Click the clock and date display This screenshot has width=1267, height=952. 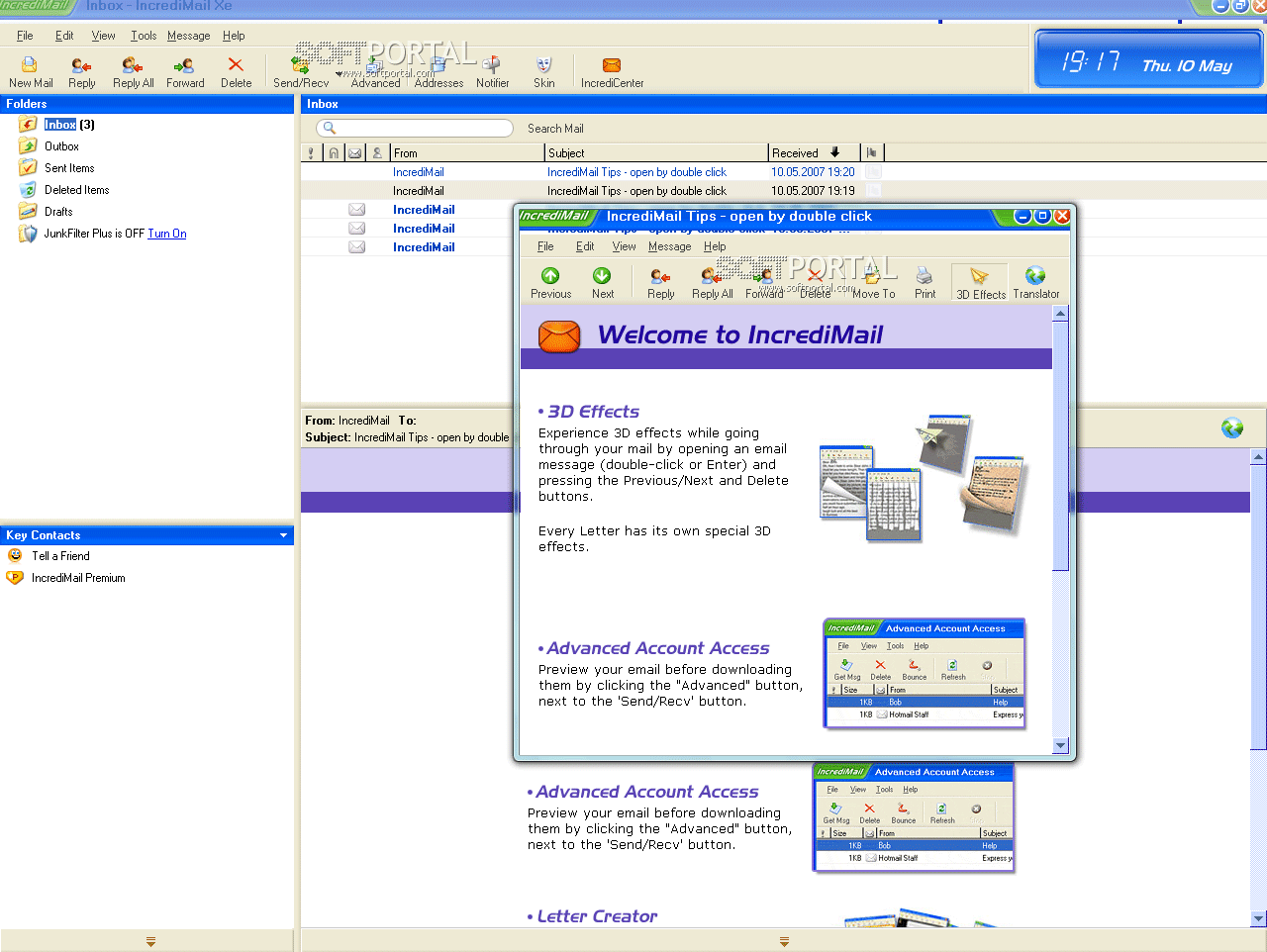tap(1148, 61)
